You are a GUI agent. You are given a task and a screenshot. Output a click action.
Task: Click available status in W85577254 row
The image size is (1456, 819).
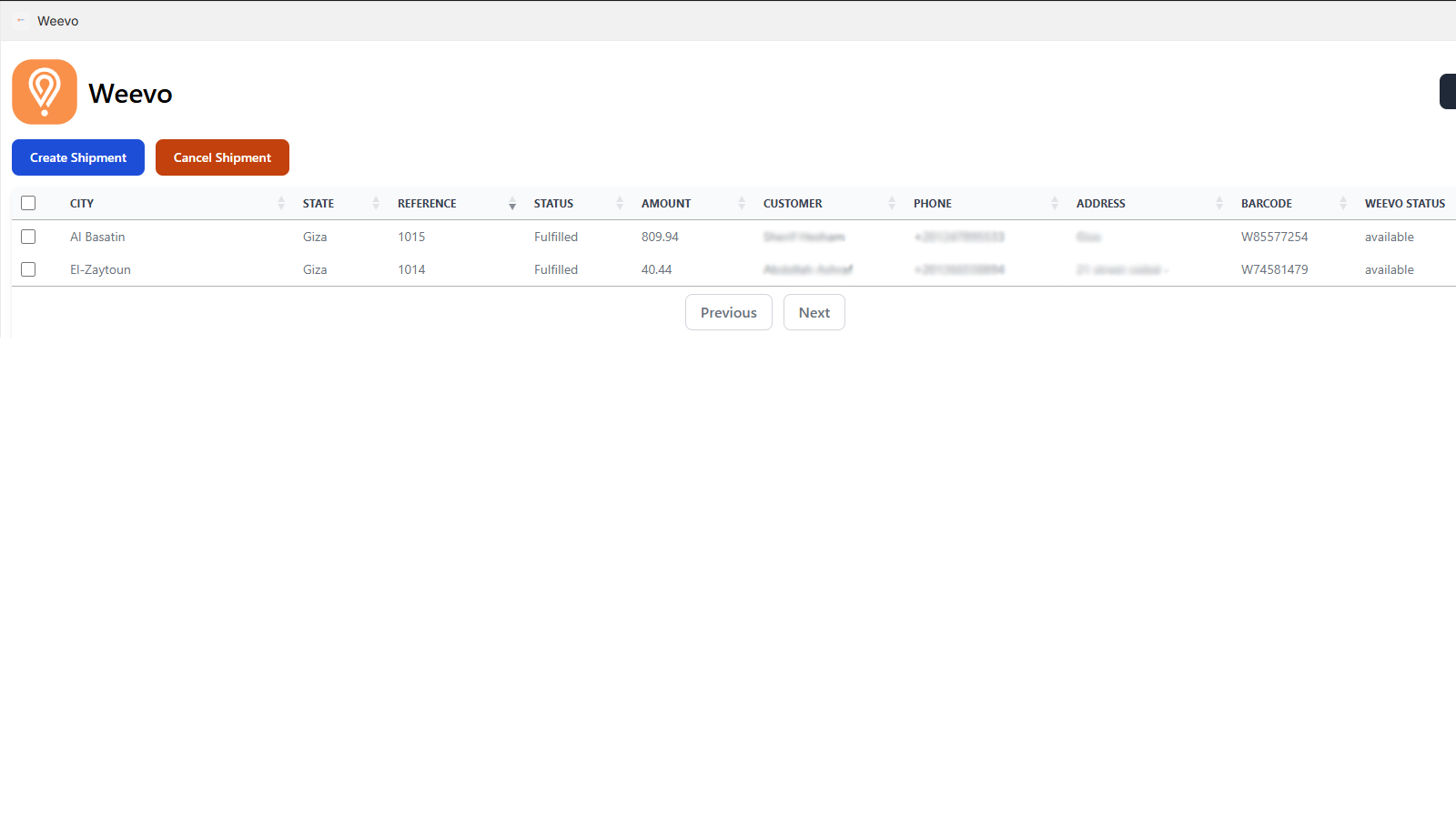click(1389, 237)
